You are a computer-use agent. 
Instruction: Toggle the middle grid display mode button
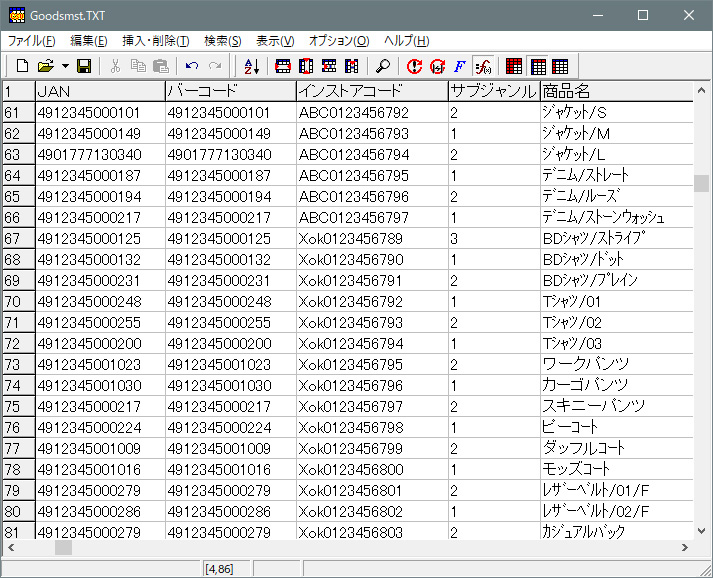(538, 66)
